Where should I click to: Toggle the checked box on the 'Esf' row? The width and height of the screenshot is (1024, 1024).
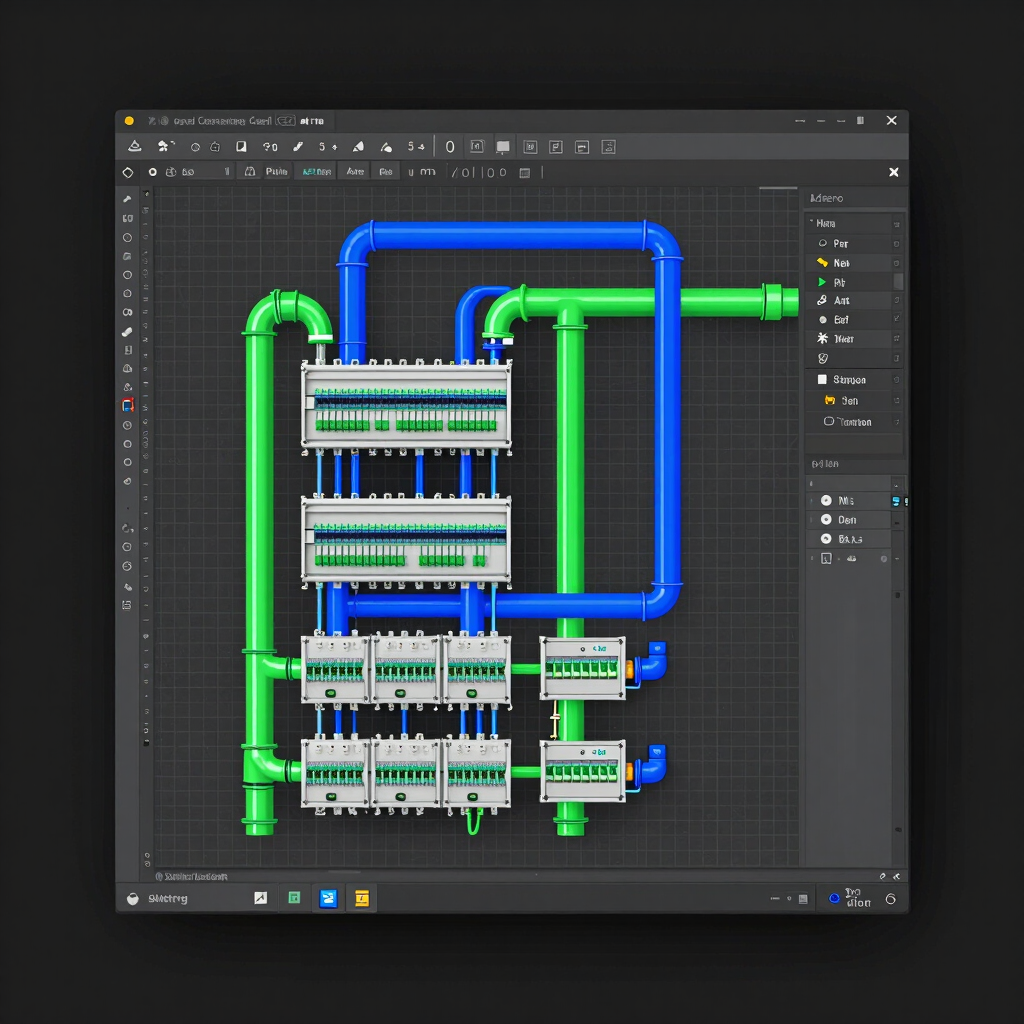tap(896, 319)
